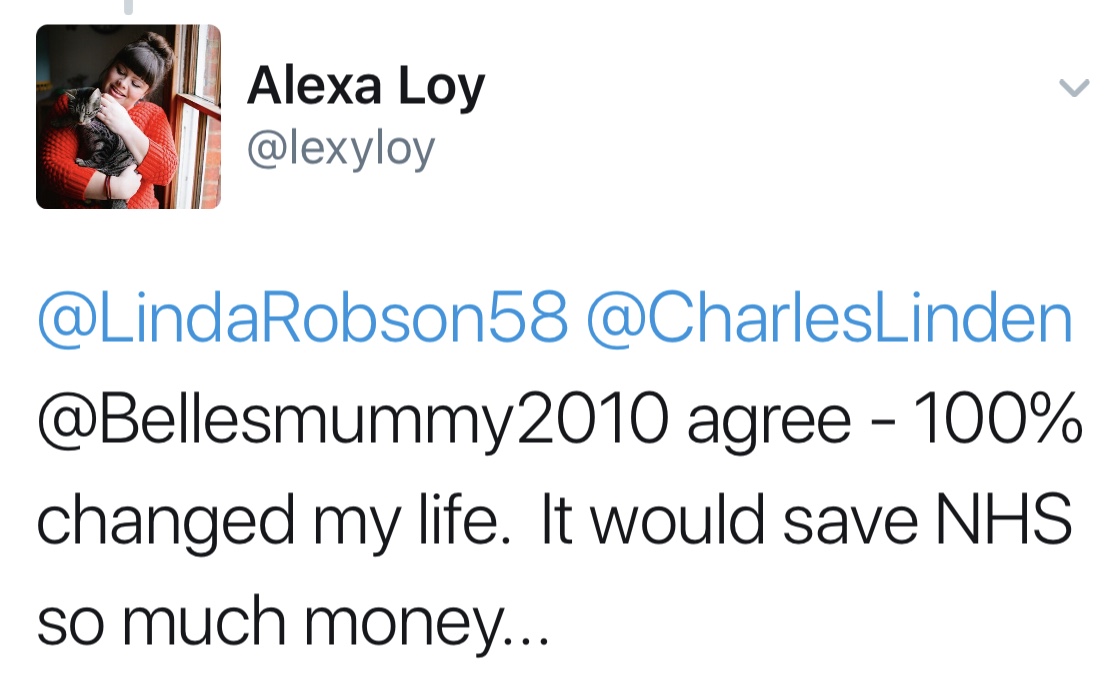Click the surname 'Loy' in the header
The width and height of the screenshot is (1114, 676).
pos(441,87)
